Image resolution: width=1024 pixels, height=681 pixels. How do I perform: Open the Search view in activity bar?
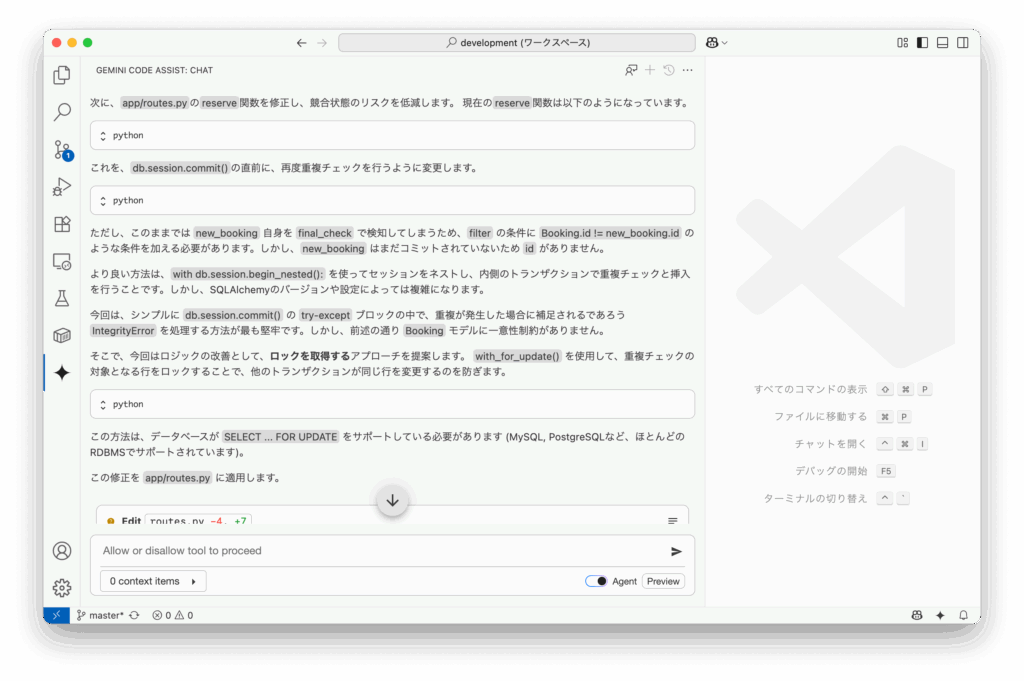pyautogui.click(x=62, y=112)
